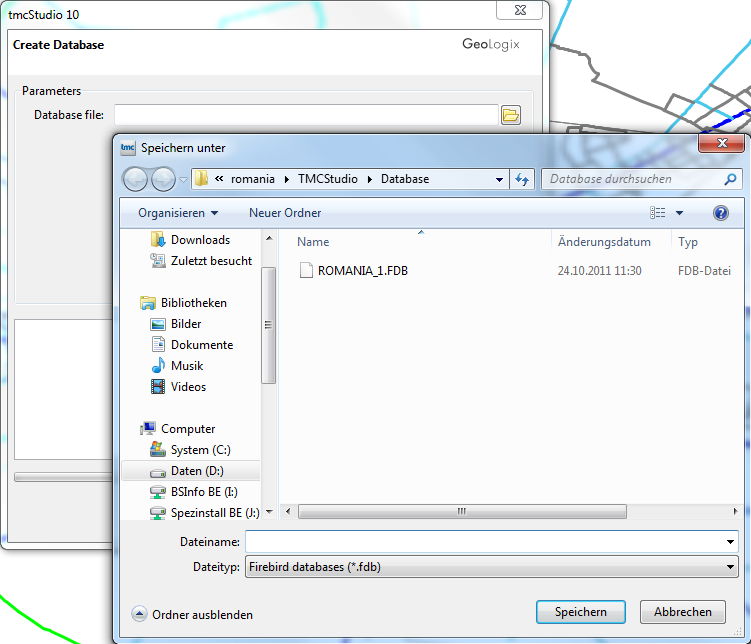The height and width of the screenshot is (644, 751).
Task: Click the back navigation arrow button
Action: 135,180
